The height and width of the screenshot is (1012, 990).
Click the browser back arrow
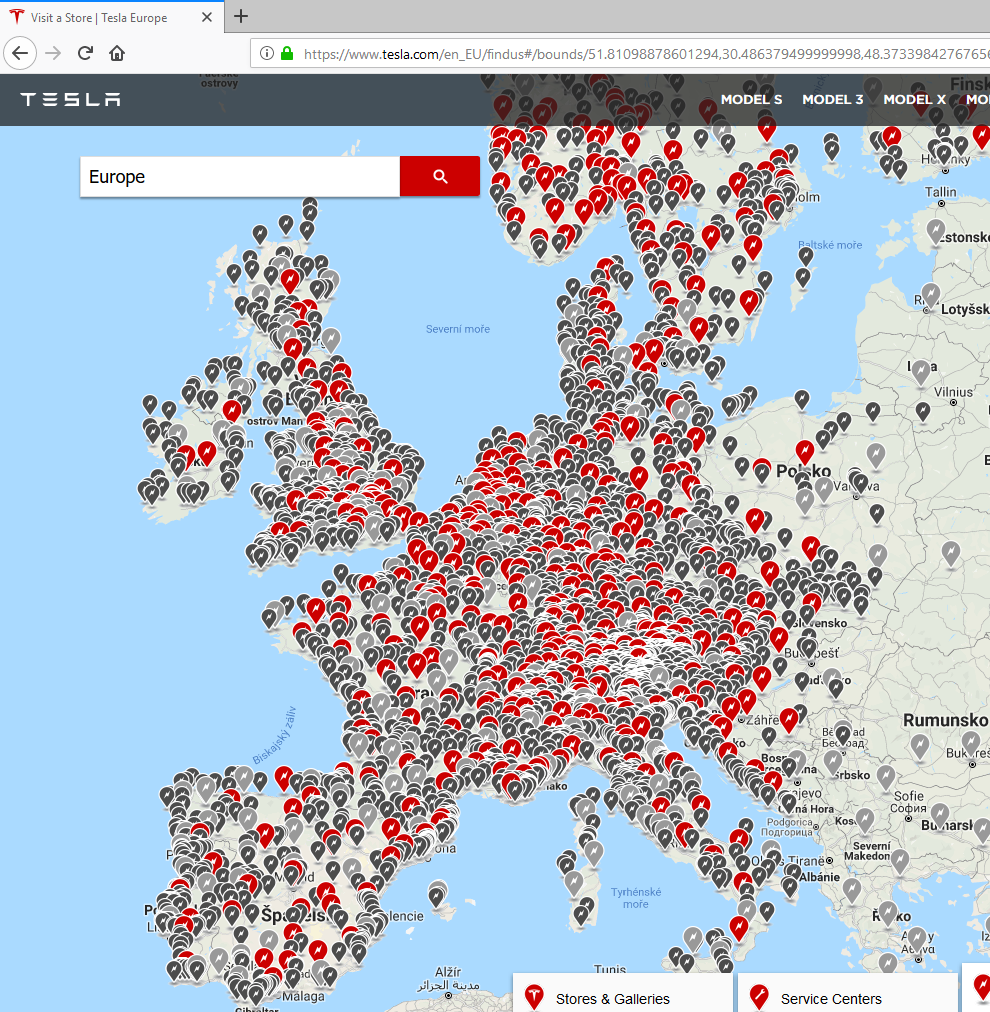coord(21,53)
